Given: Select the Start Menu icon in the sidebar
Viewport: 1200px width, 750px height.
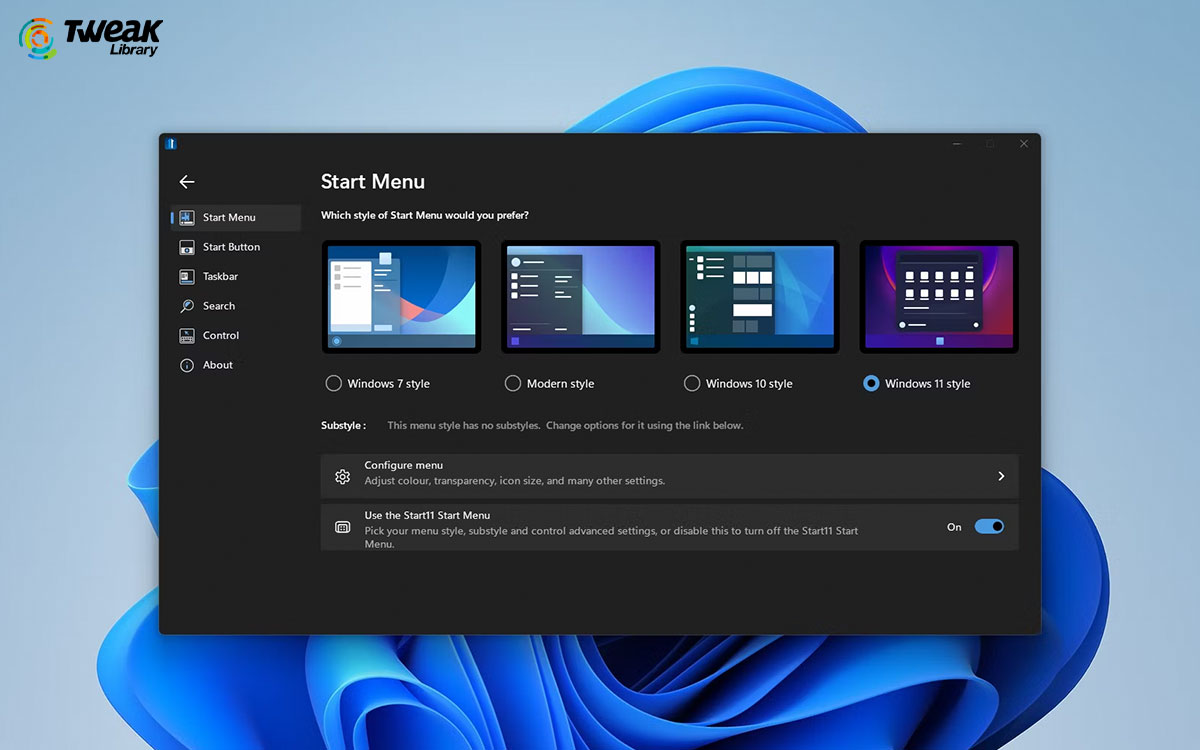Looking at the screenshot, I should tap(188, 217).
